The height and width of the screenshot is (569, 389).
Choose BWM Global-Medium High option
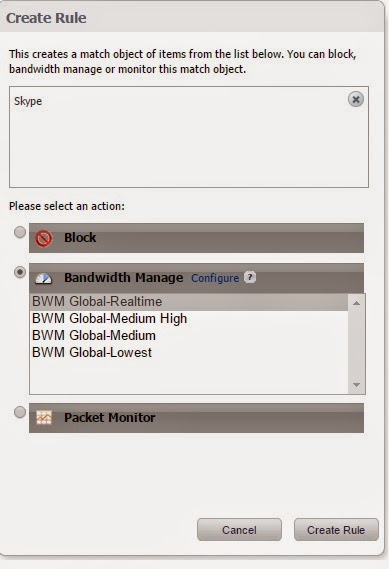189,319
